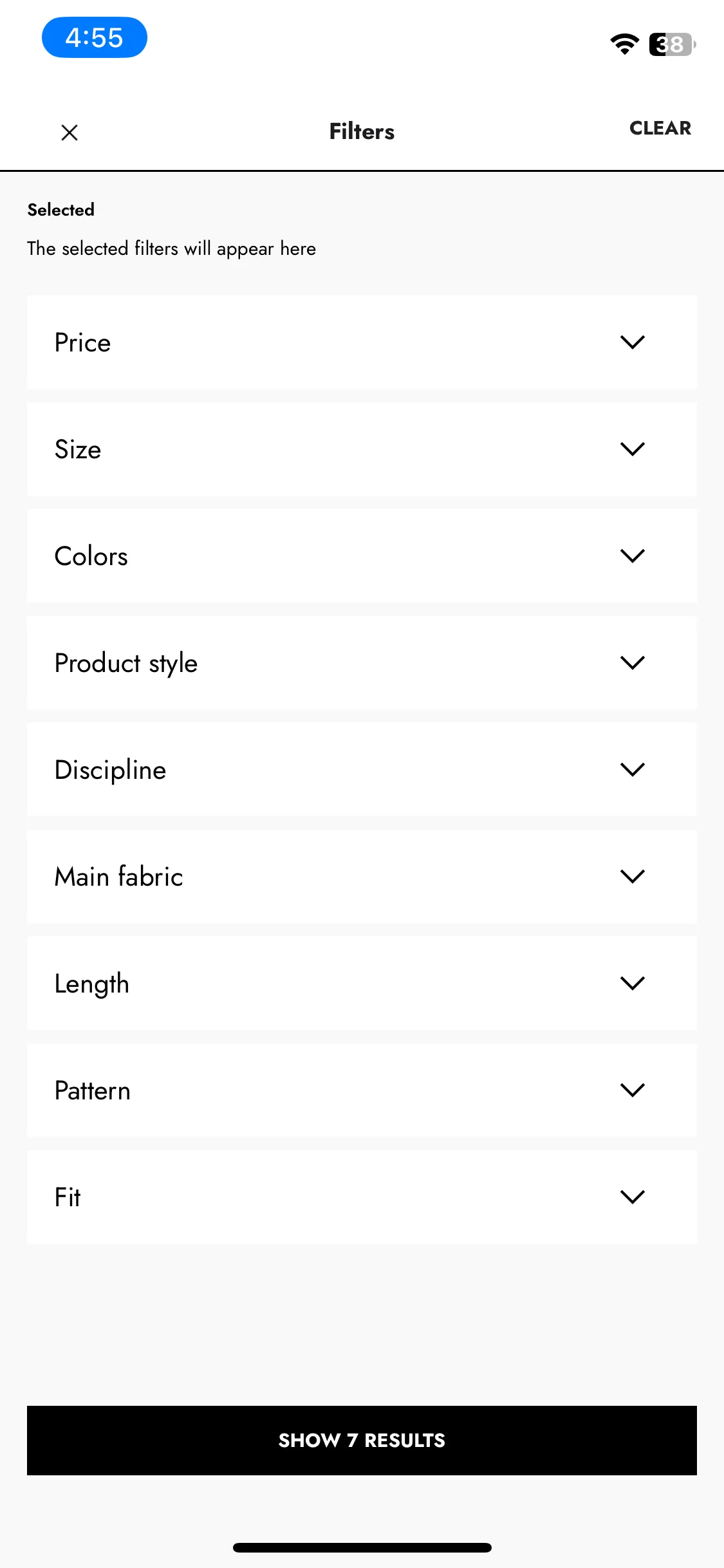This screenshot has height=1568, width=724.
Task: Tap the Wi-Fi status icon
Action: pyautogui.click(x=624, y=44)
